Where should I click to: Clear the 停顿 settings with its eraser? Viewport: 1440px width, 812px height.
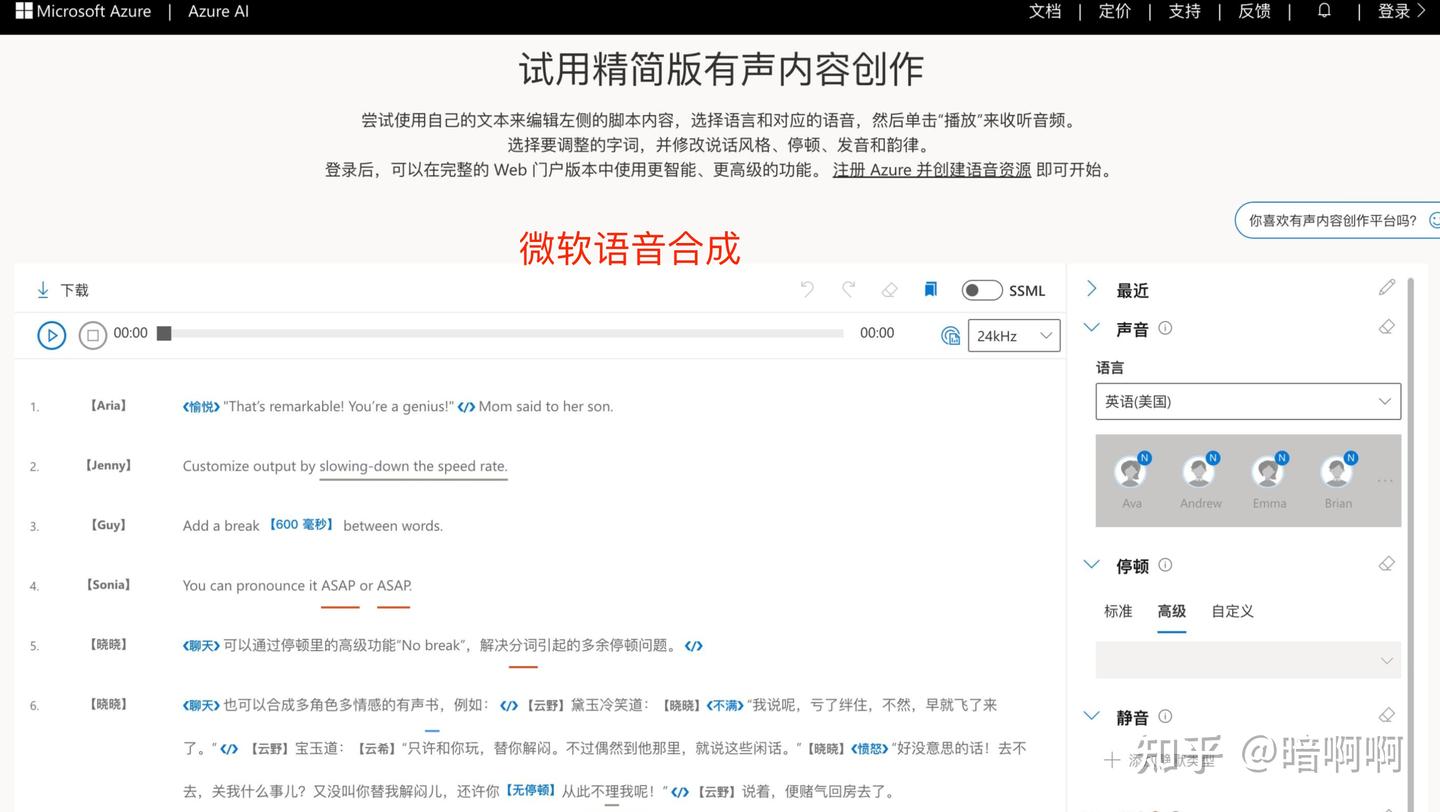(1386, 564)
